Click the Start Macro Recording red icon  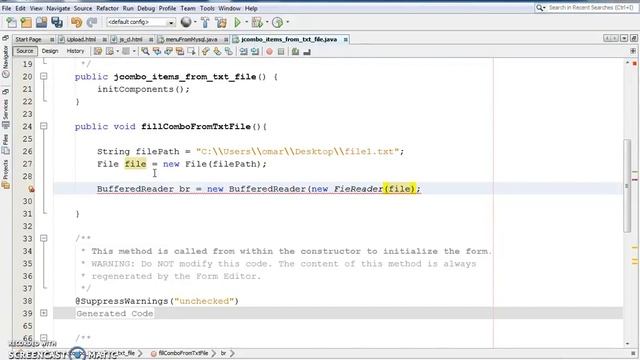pyautogui.click(x=269, y=51)
